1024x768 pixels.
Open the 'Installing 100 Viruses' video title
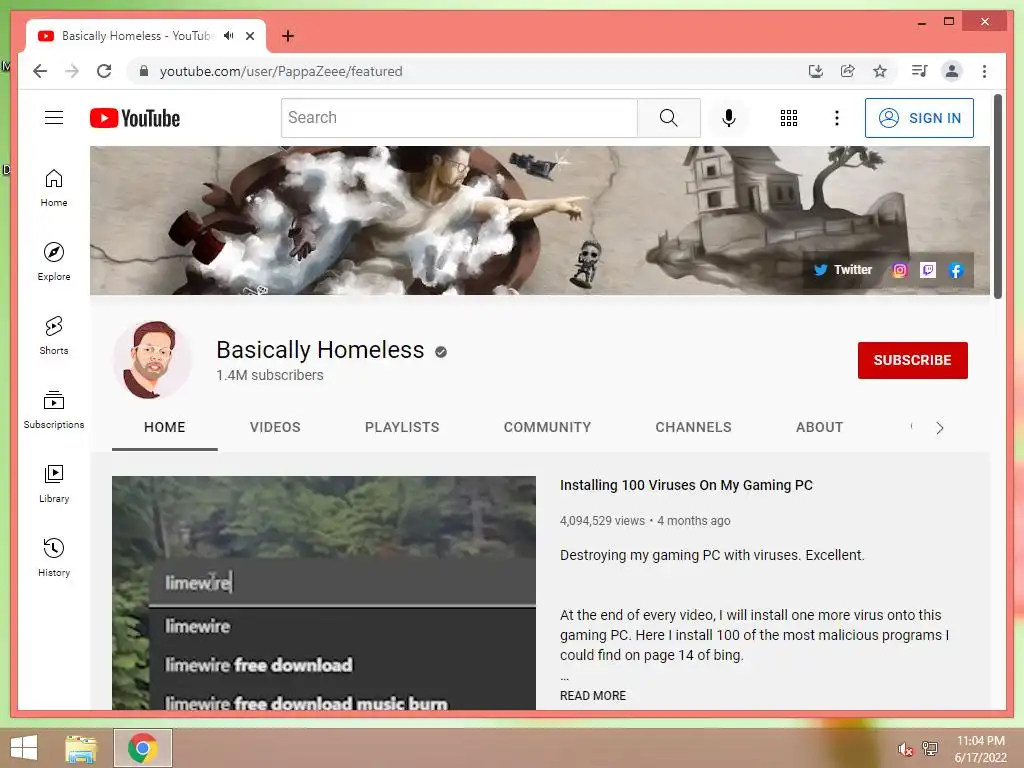[x=686, y=485]
